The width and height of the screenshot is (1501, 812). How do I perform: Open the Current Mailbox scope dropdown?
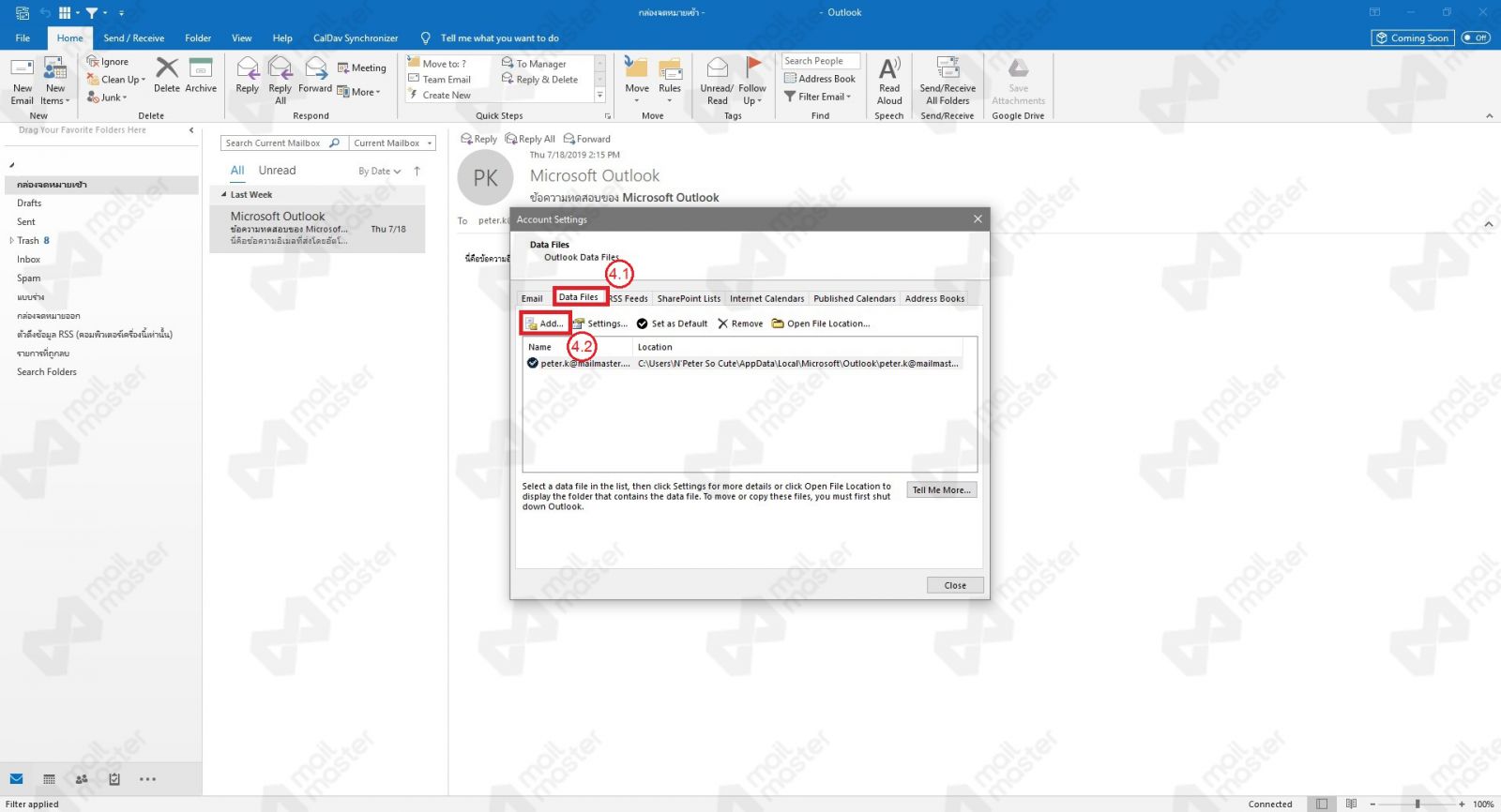click(393, 143)
